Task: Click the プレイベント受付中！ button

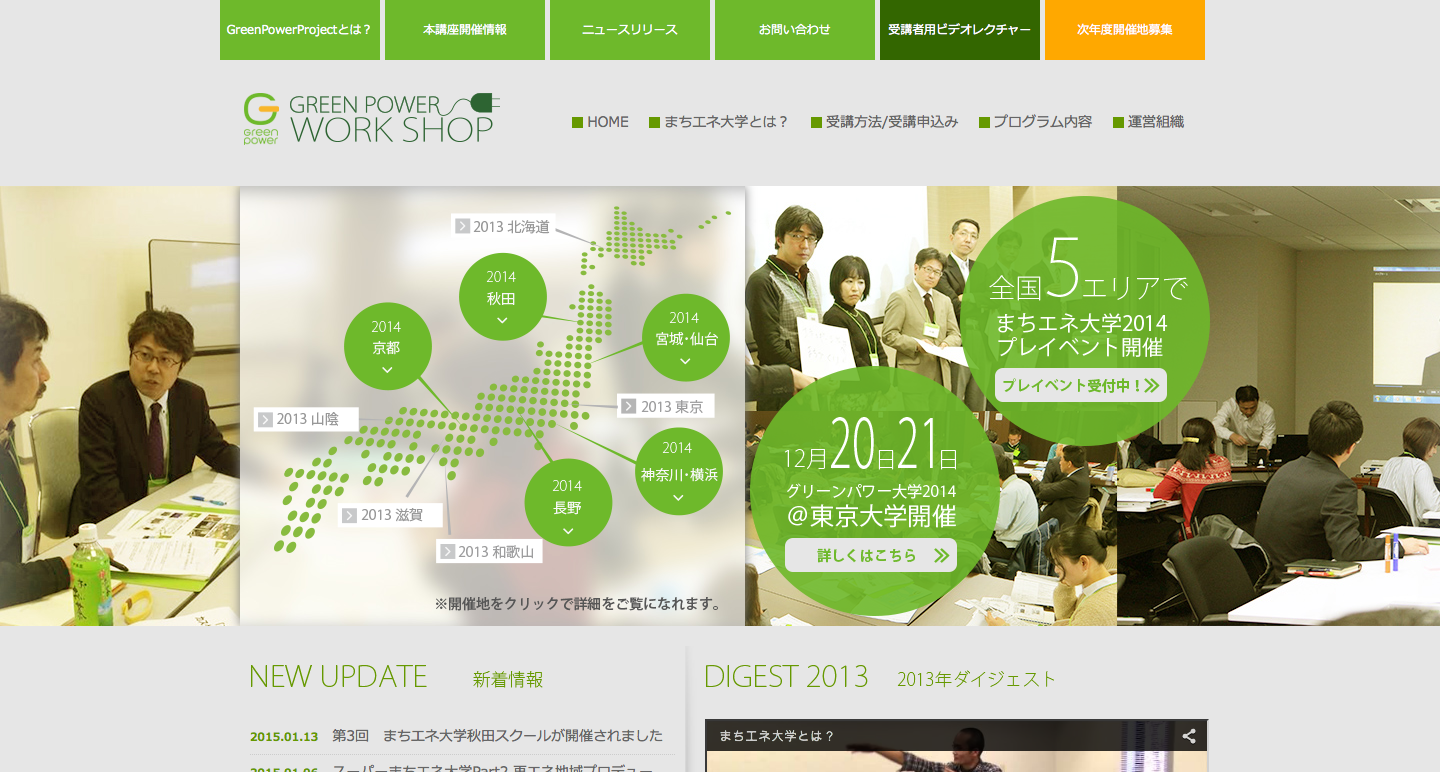Action: (1080, 384)
